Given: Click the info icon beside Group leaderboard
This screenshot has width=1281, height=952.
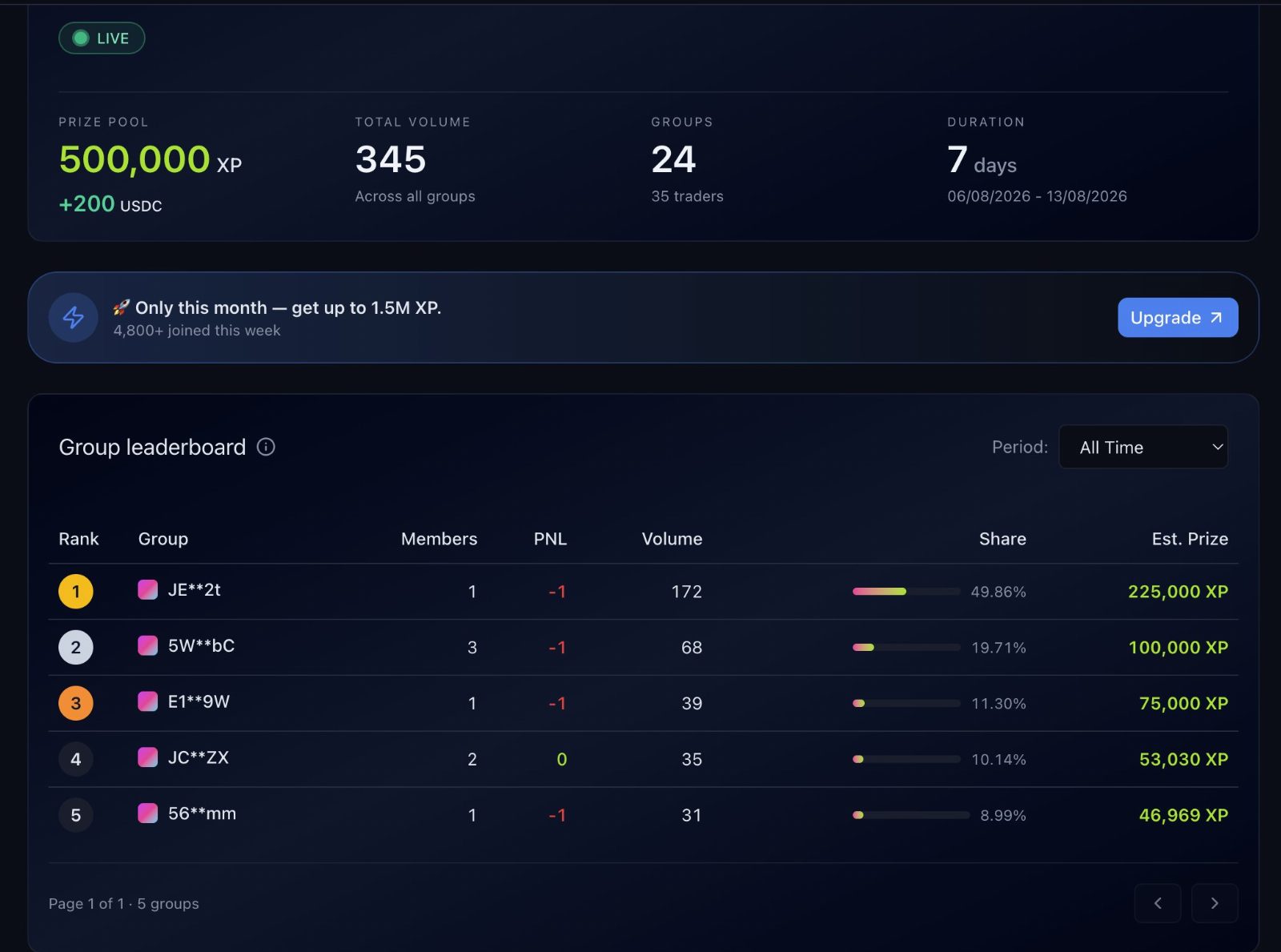Looking at the screenshot, I should pos(266,447).
